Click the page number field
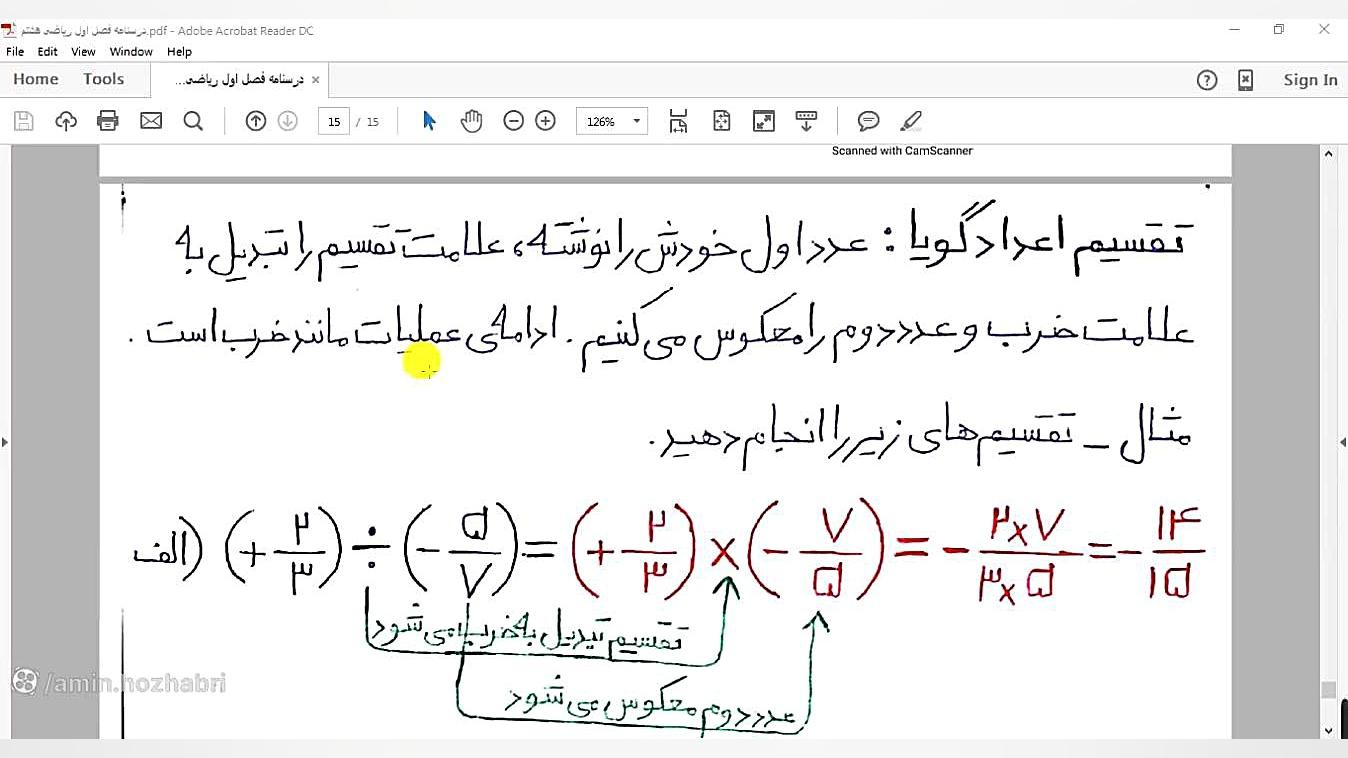Screen dimensions: 1348x758 point(334,121)
